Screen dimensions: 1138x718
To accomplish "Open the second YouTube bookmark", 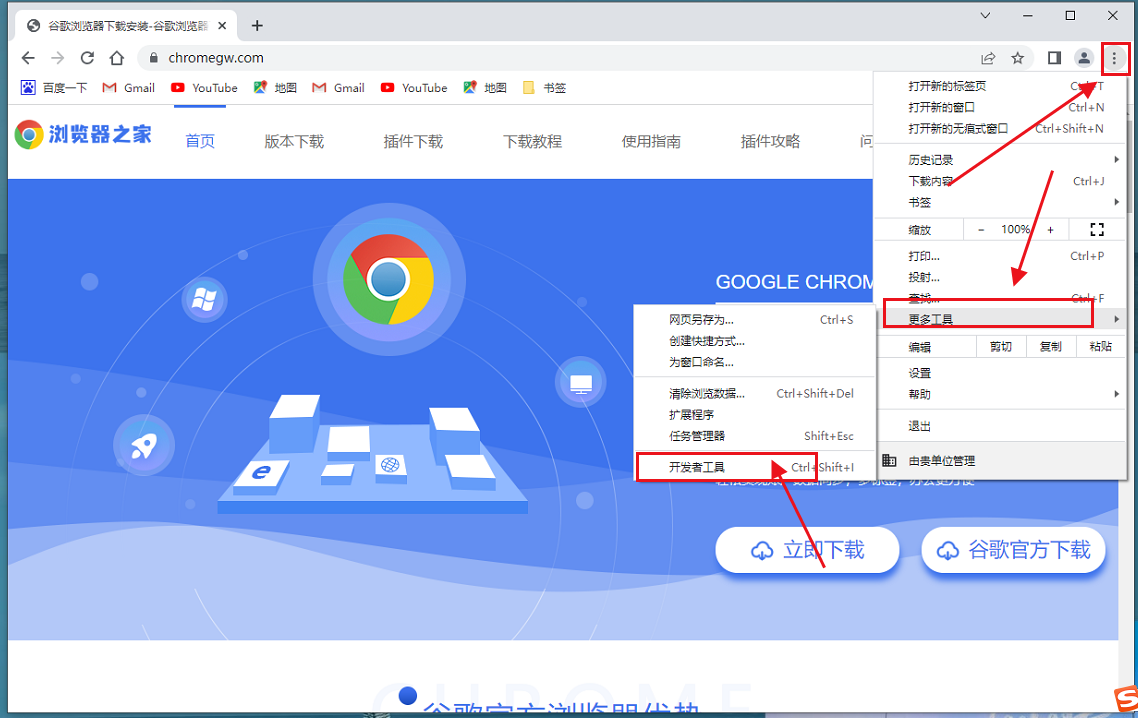I will pos(414,88).
